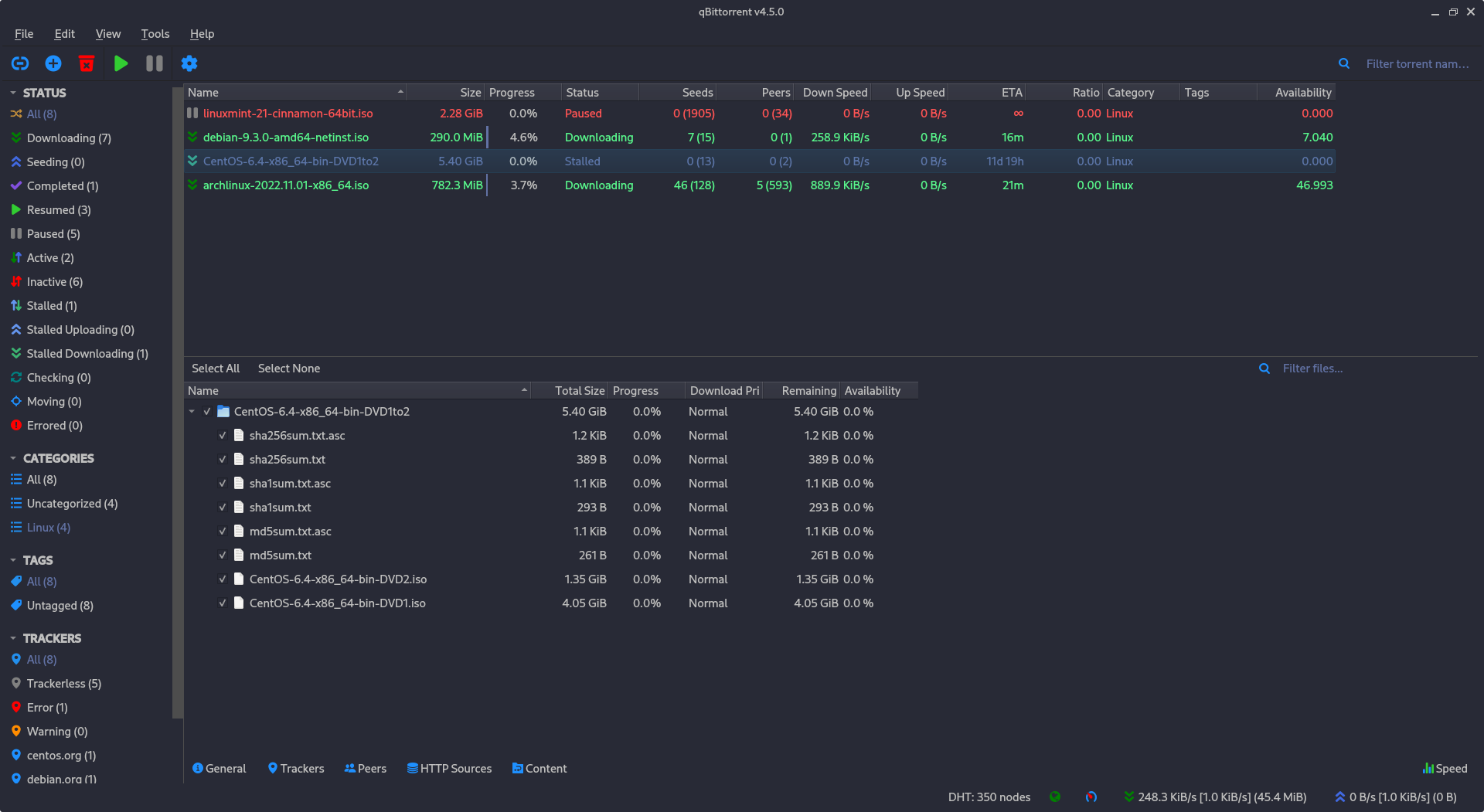Click the Filter torrent names input field
The height and width of the screenshot is (812, 1484).
point(1418,64)
